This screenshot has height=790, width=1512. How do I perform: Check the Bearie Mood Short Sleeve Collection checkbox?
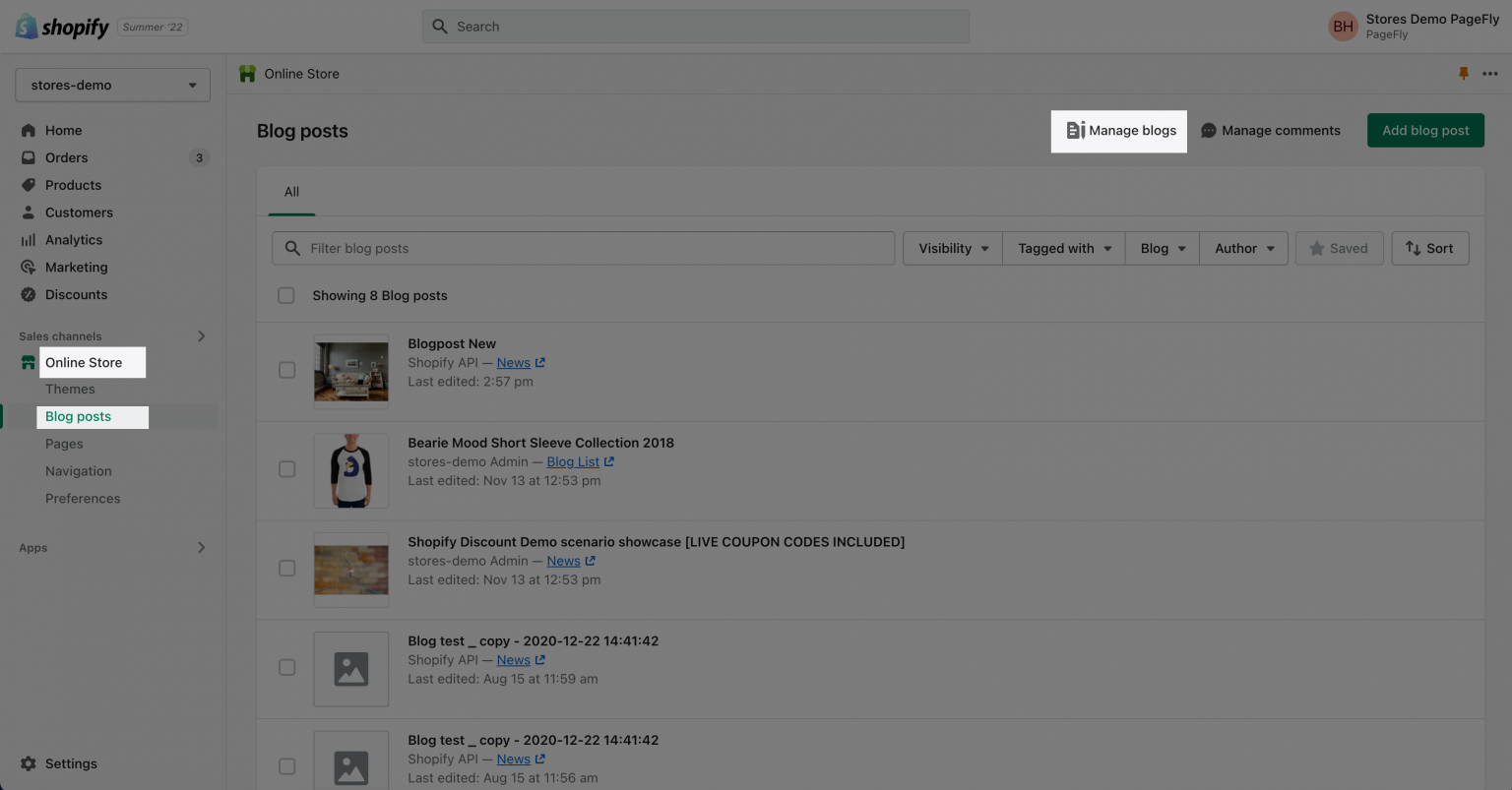287,469
